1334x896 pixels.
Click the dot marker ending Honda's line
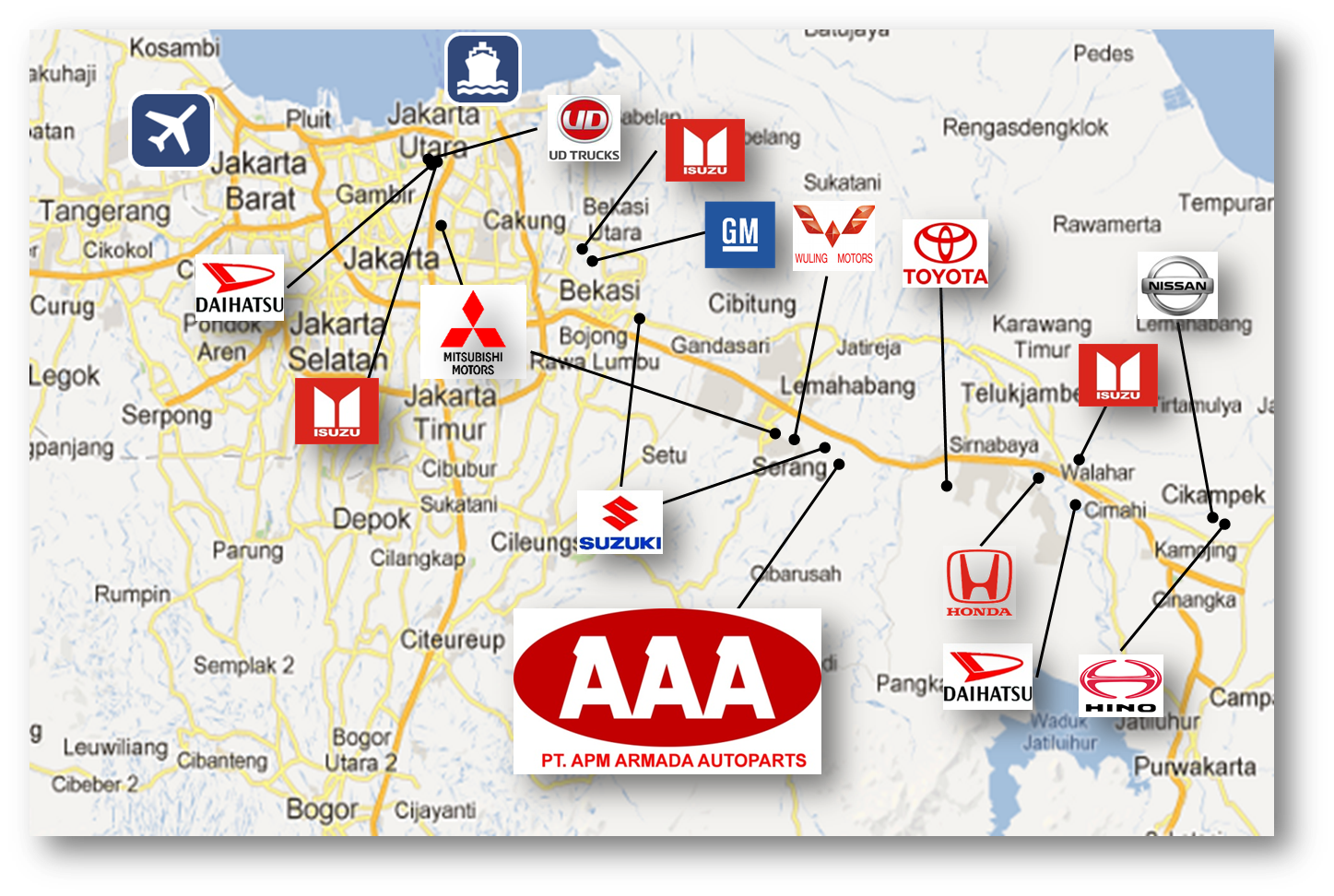tap(1038, 478)
